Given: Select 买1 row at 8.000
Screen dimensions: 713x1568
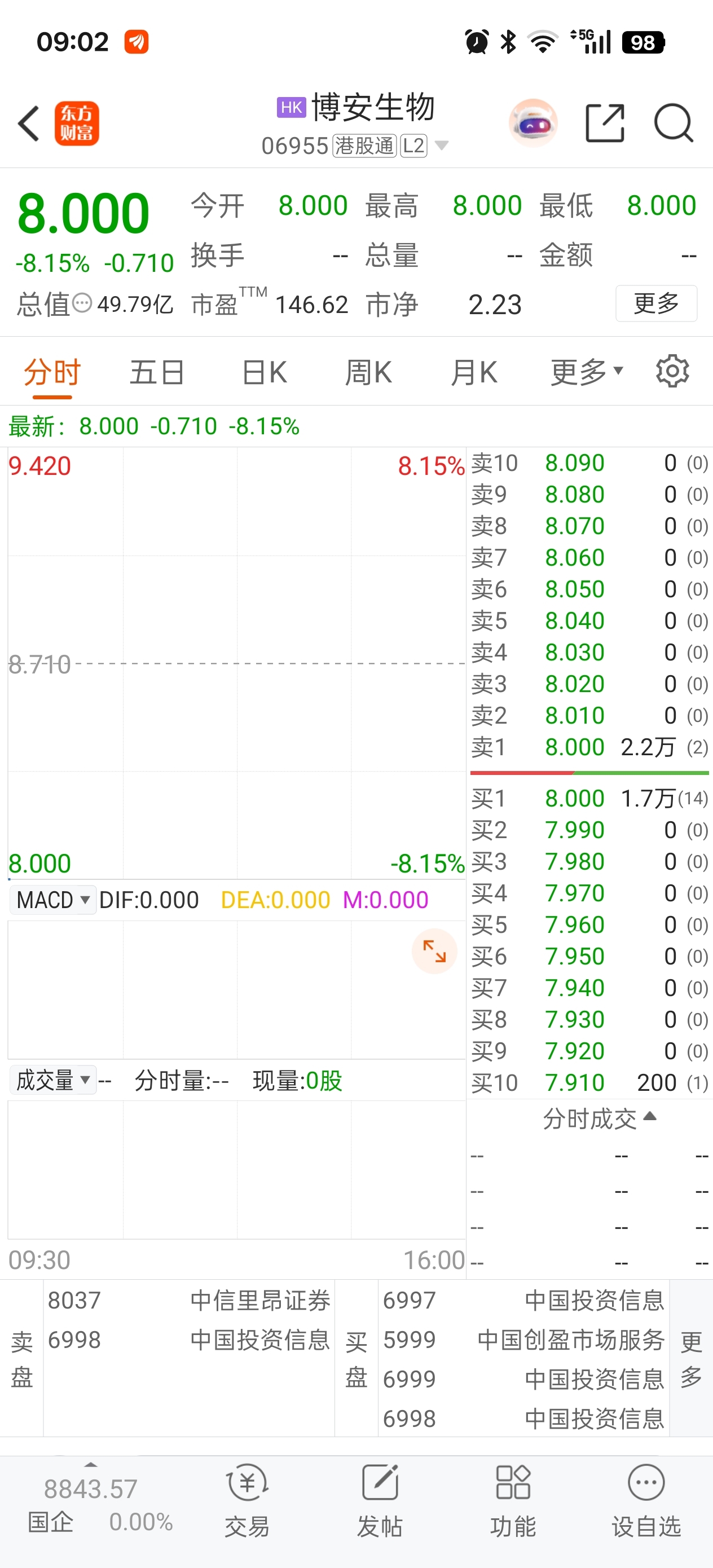Looking at the screenshot, I should point(589,798).
